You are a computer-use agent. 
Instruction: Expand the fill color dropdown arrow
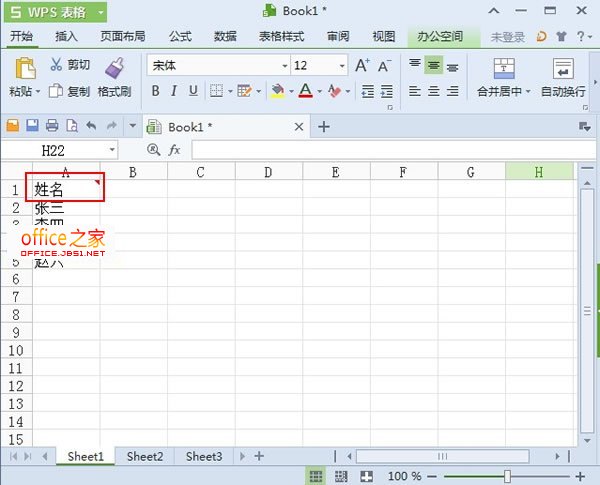pyautogui.click(x=291, y=91)
